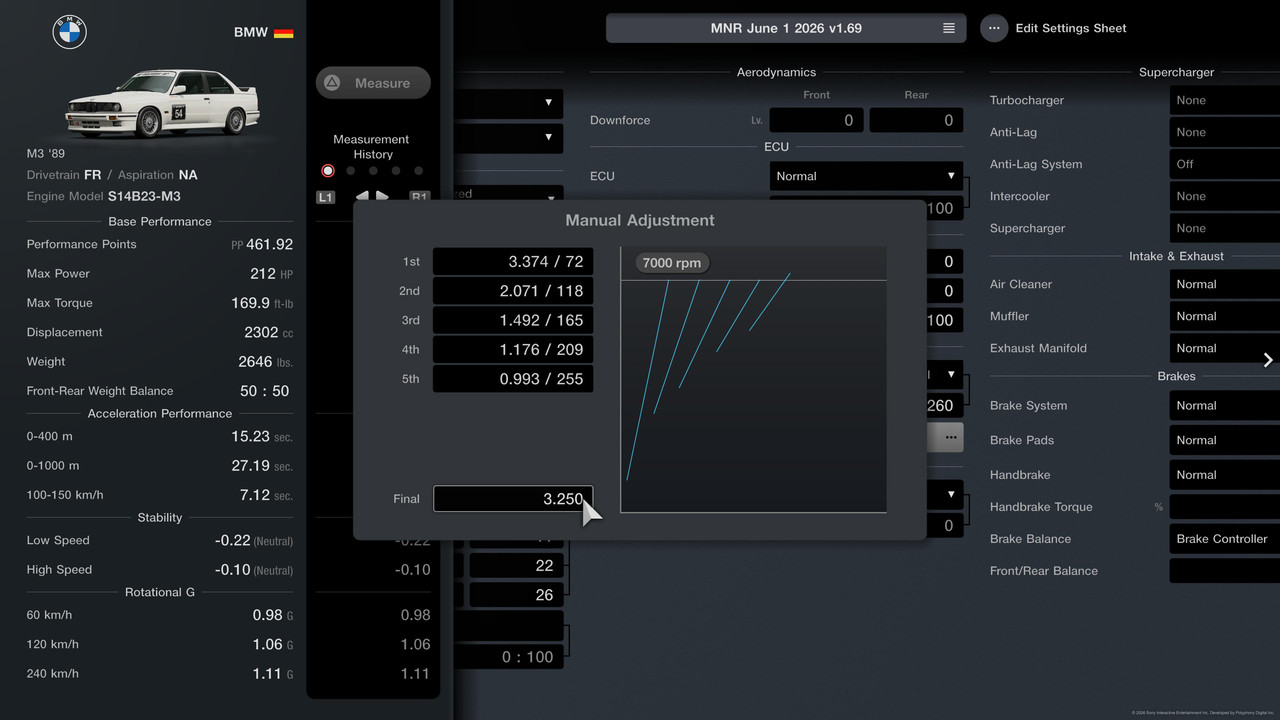Viewport: 1280px width, 720px height.
Task: Click the Front-Rear Weight Balance 50 : 50 value
Action: tap(265, 391)
